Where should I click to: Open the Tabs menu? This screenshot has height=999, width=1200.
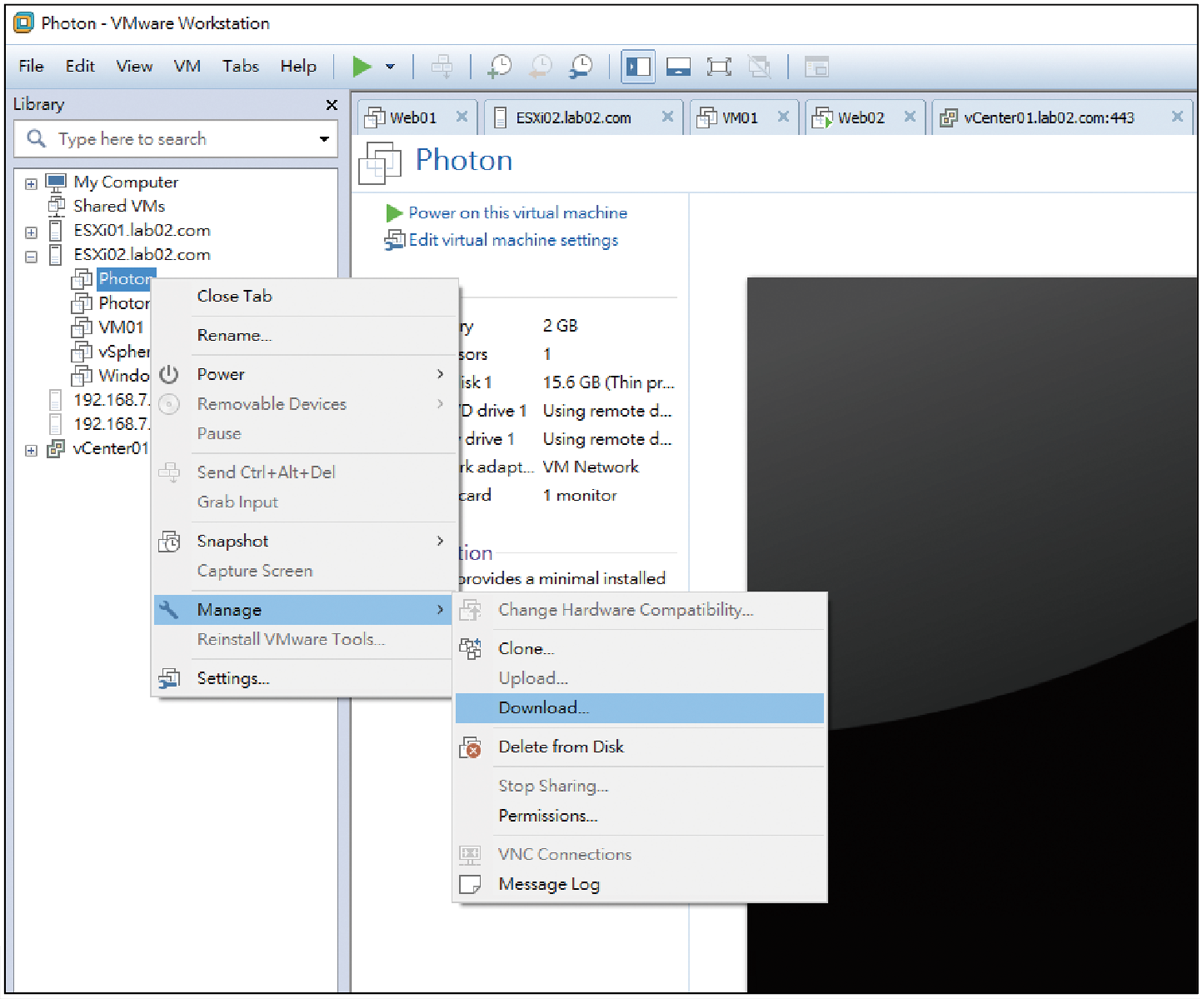(x=241, y=67)
